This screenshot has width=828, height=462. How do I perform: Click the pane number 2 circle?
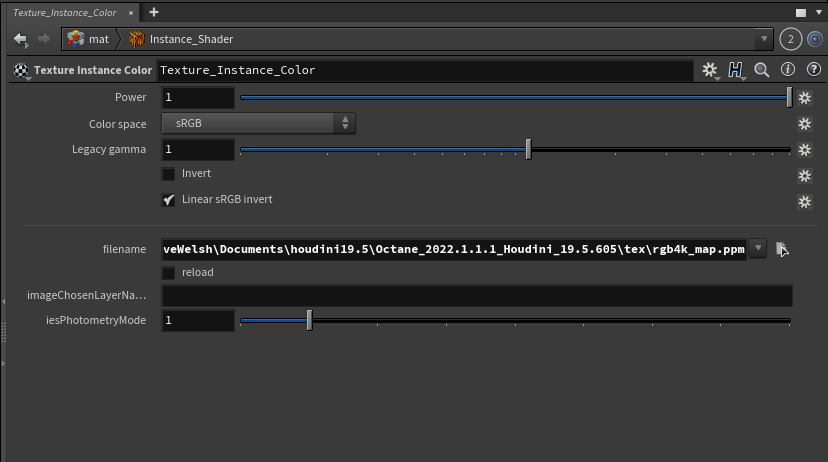pyautogui.click(x=791, y=39)
